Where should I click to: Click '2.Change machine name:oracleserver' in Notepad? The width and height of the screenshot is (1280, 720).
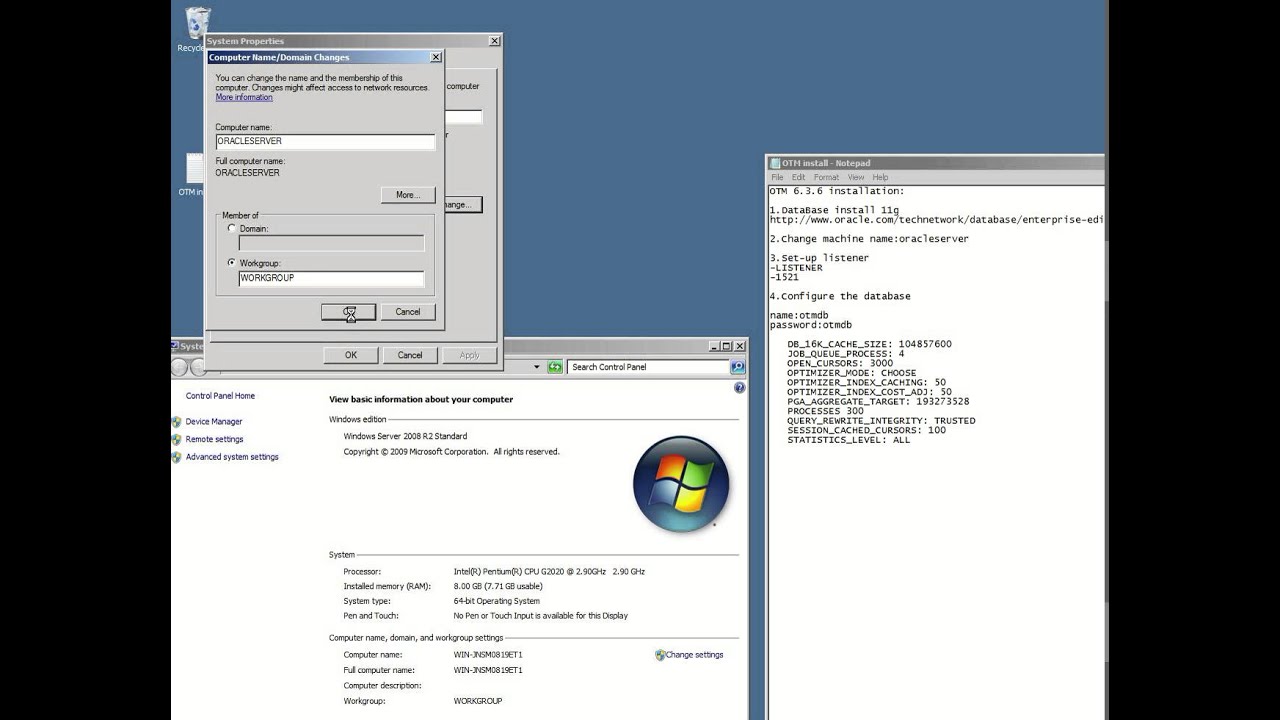(x=869, y=239)
